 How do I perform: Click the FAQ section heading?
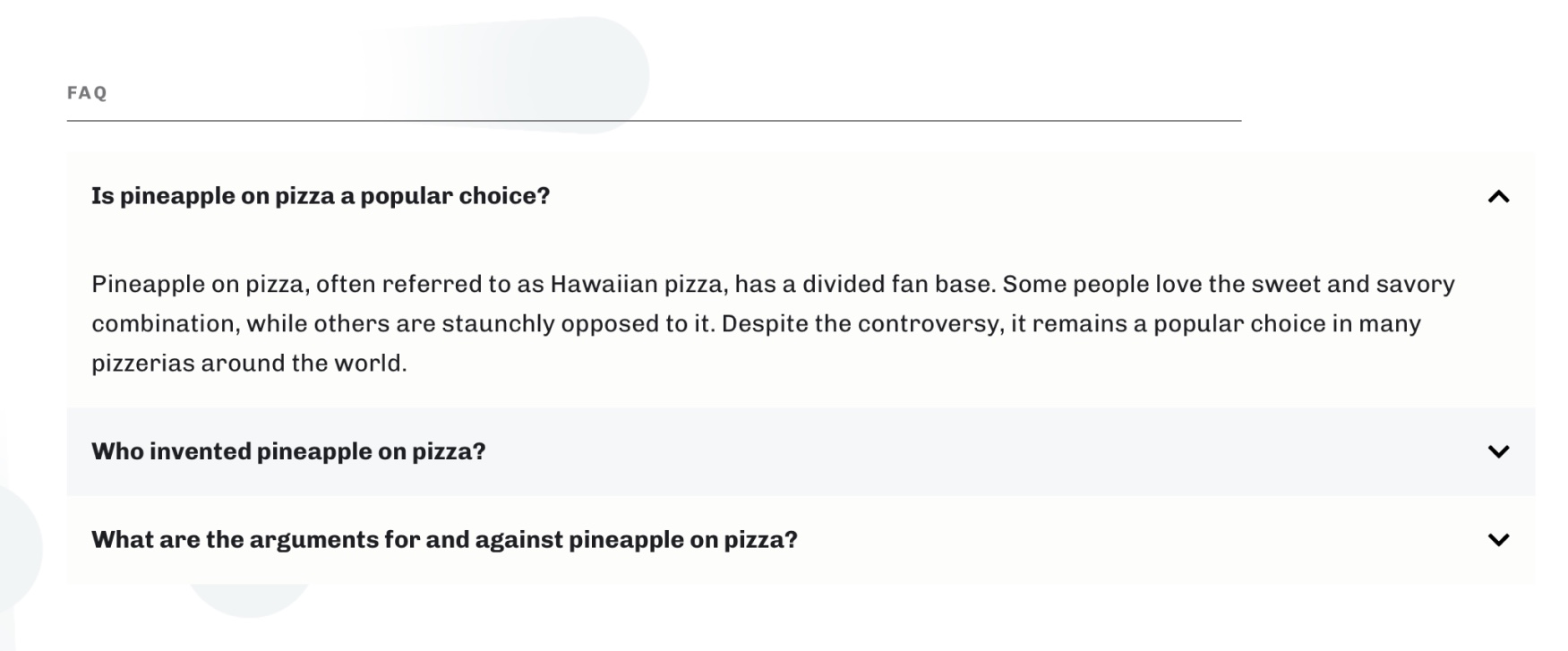click(x=87, y=93)
